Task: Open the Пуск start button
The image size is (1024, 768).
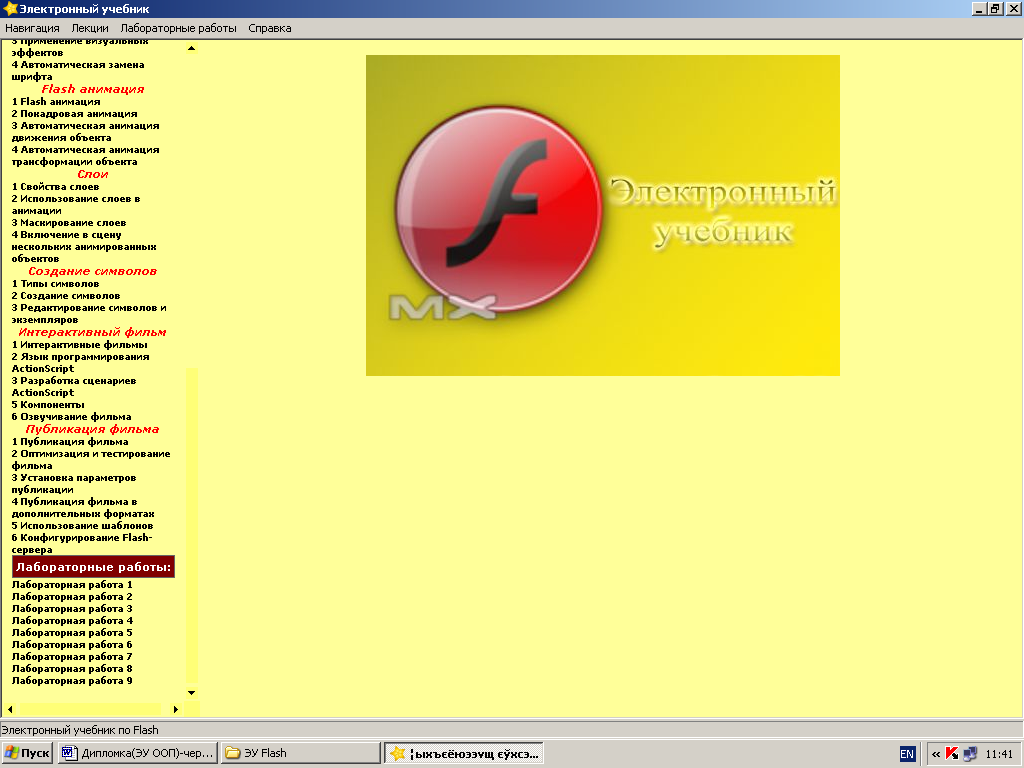Action: coord(27,753)
